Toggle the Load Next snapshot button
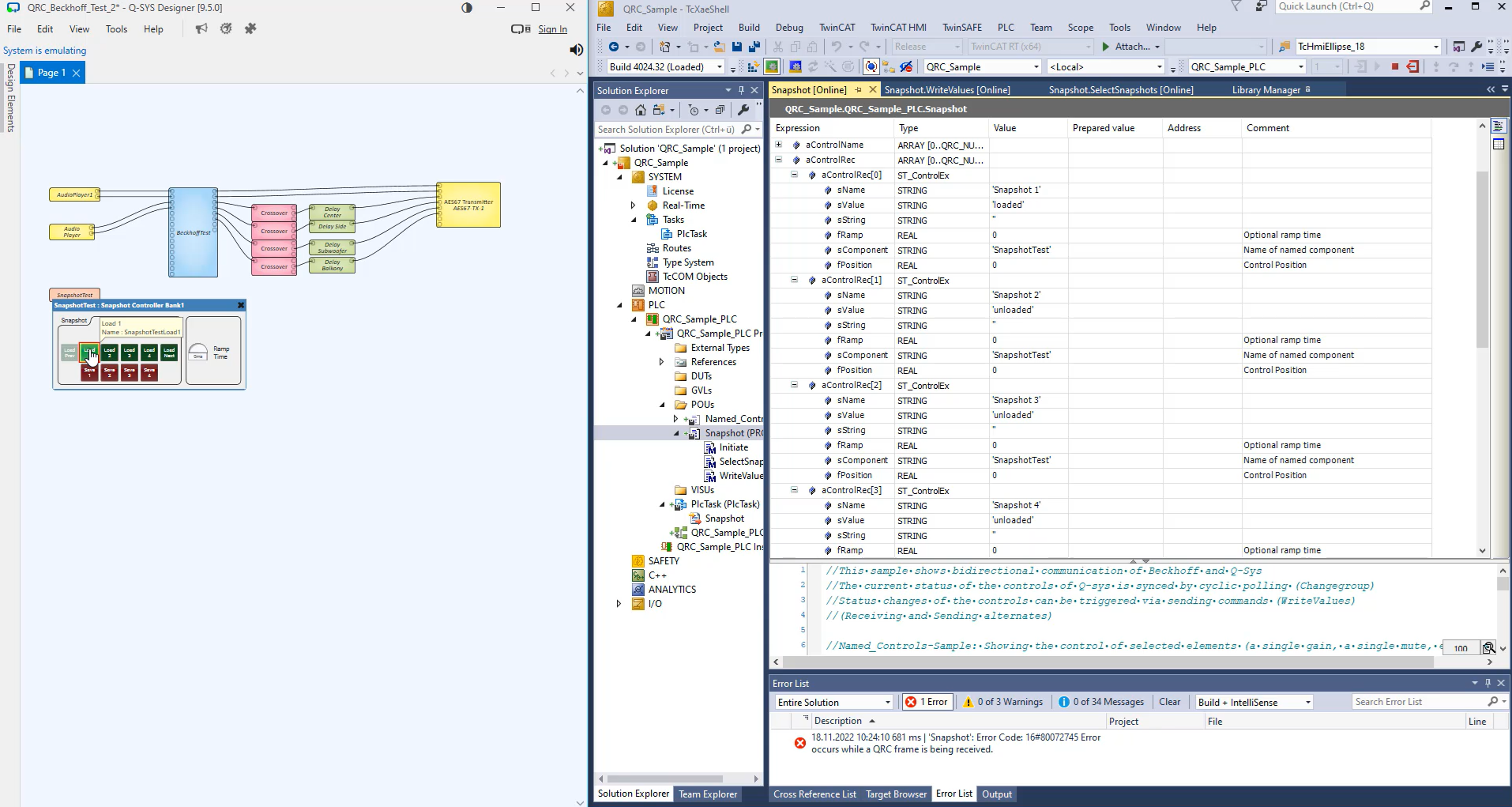 [169, 353]
